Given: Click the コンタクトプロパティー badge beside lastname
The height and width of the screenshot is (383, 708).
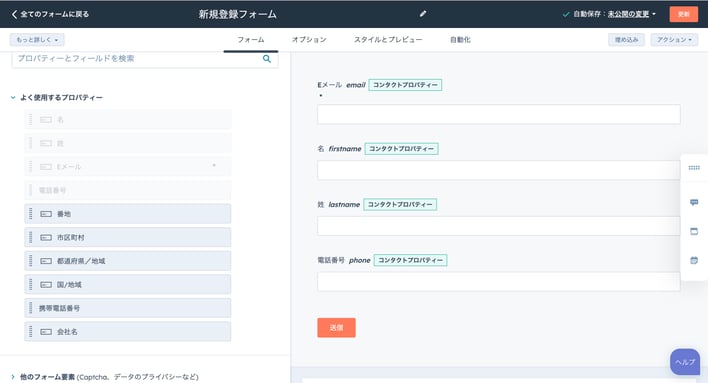Looking at the screenshot, I should click(x=400, y=205).
